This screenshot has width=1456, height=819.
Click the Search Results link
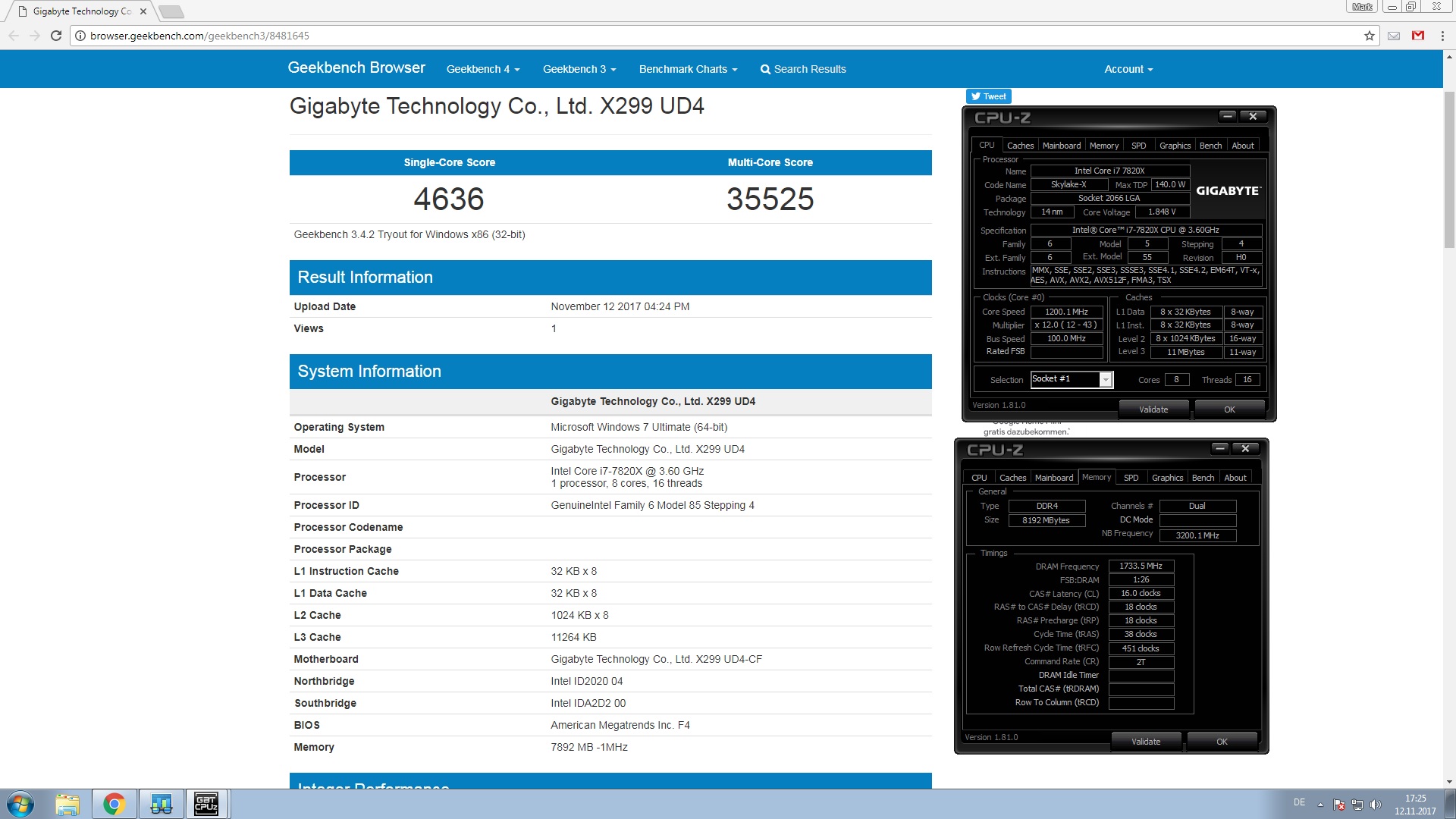[x=803, y=69]
